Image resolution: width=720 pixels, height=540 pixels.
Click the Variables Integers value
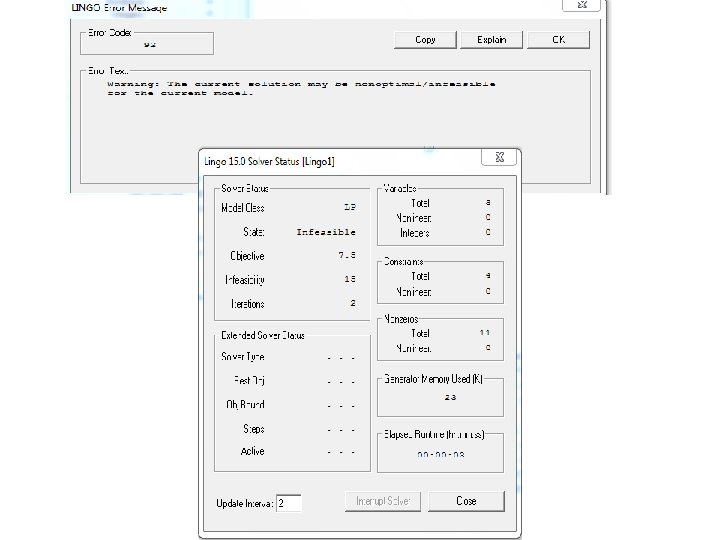[488, 232]
